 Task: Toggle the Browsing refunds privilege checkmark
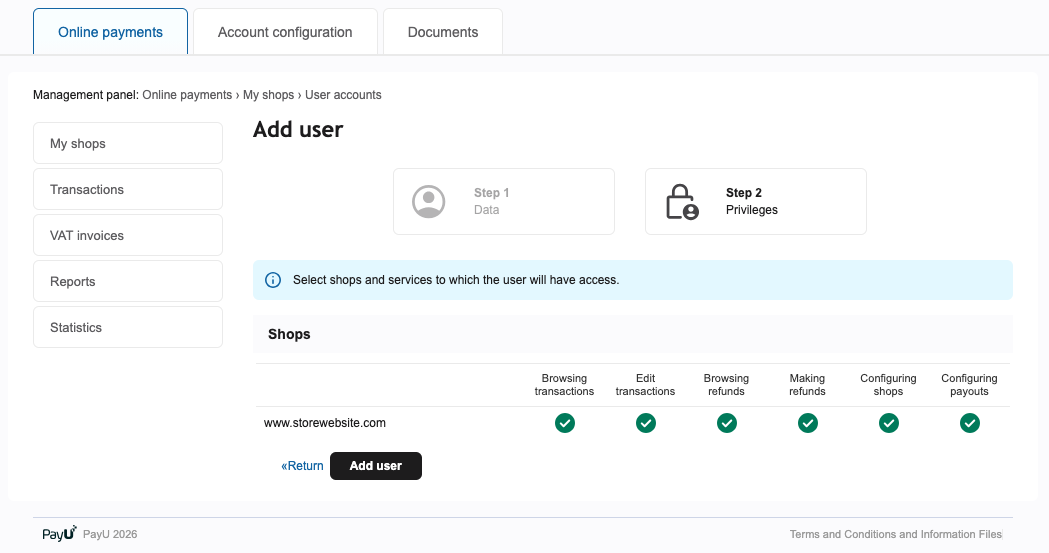pos(727,423)
